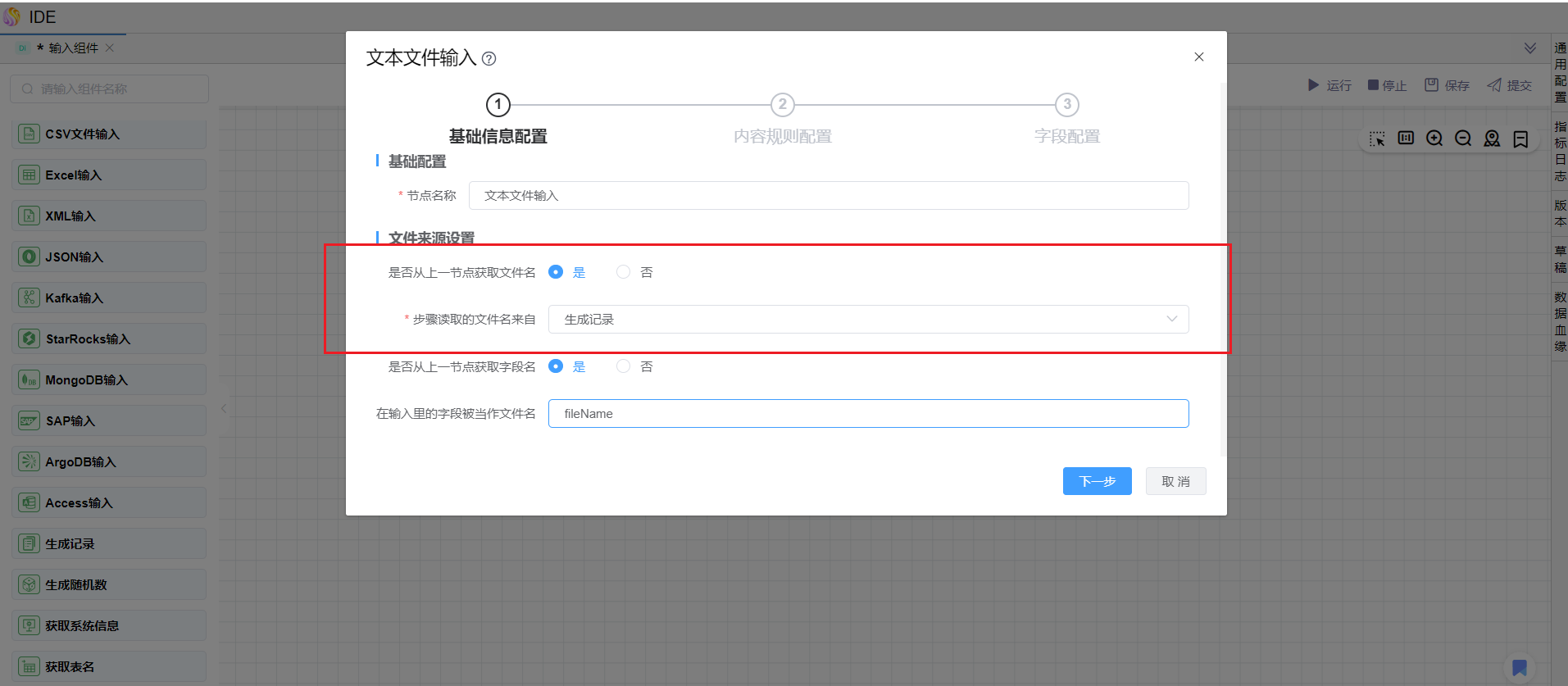Zoom out on the canvas
Image resolution: width=1568 pixels, height=686 pixels.
1463,139
